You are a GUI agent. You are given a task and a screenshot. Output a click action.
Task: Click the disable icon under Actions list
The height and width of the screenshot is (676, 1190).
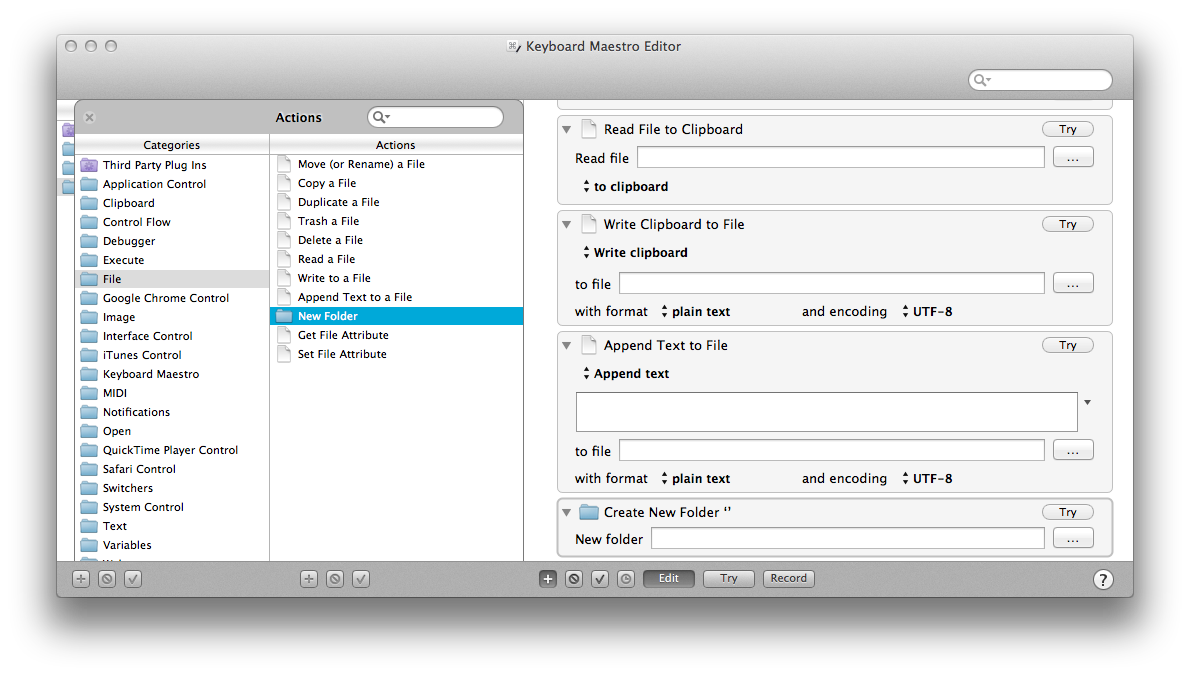pos(335,579)
